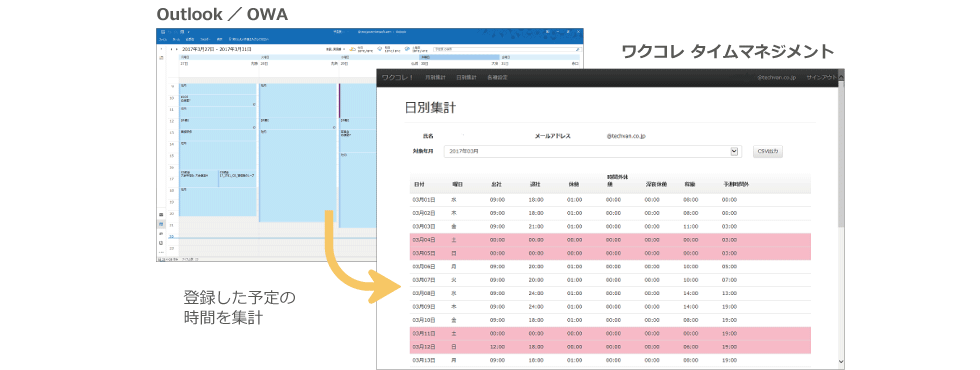
Task: Sign out using the サインアウト link
Action: [821, 78]
